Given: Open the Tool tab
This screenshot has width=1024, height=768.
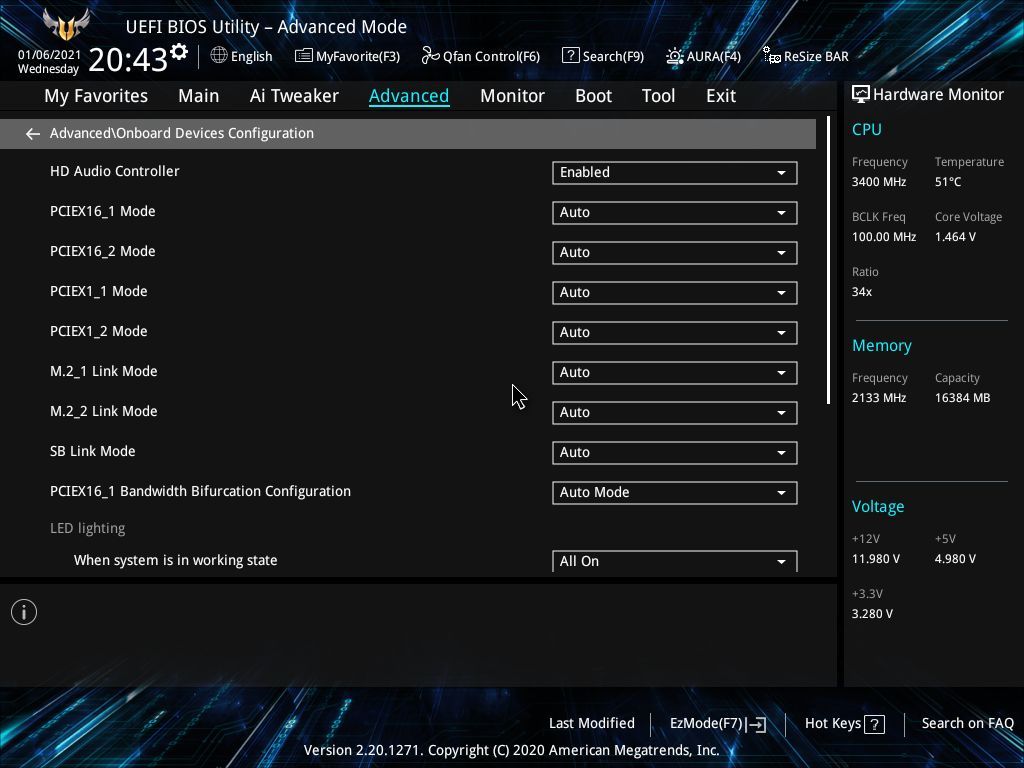Looking at the screenshot, I should (x=658, y=96).
